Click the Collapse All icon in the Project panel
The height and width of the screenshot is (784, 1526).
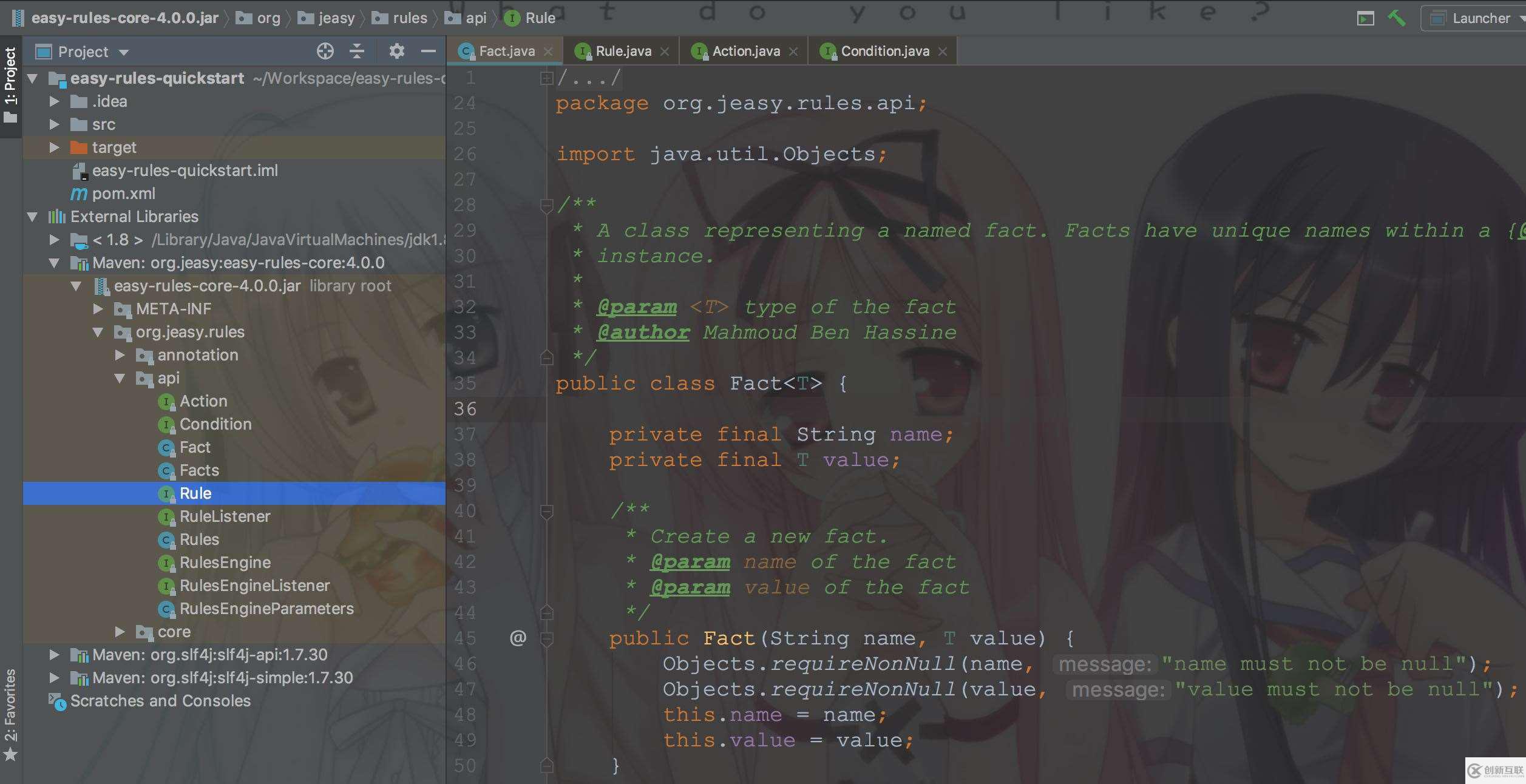(357, 52)
